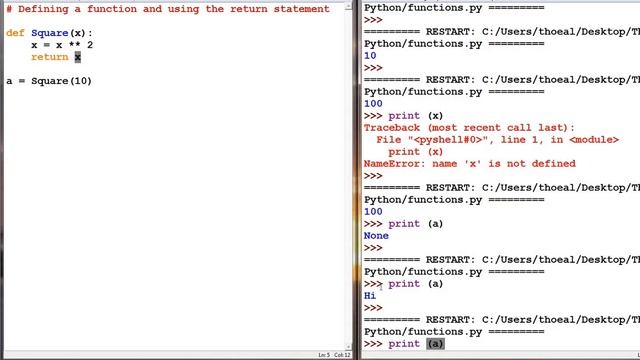
Task: Click the 'Hi' output in the shell
Action: [370, 296]
